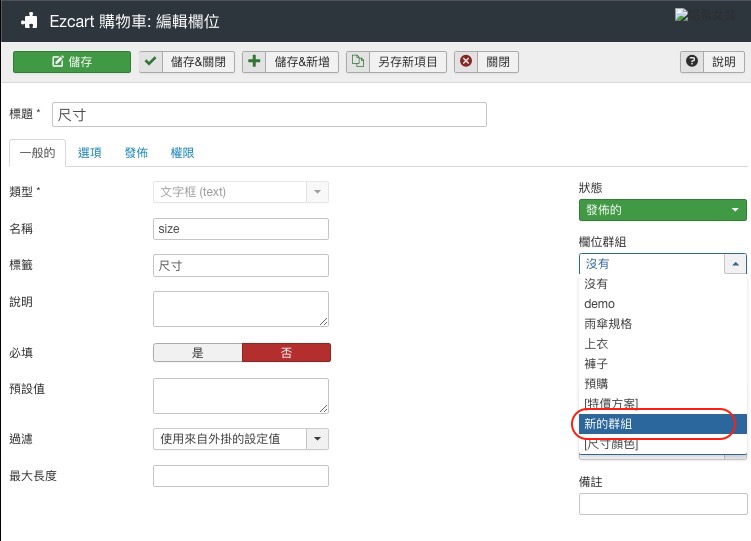The width and height of the screenshot is (751, 541).
Task: Click the Save as Copy icon
Action: [x=358, y=62]
